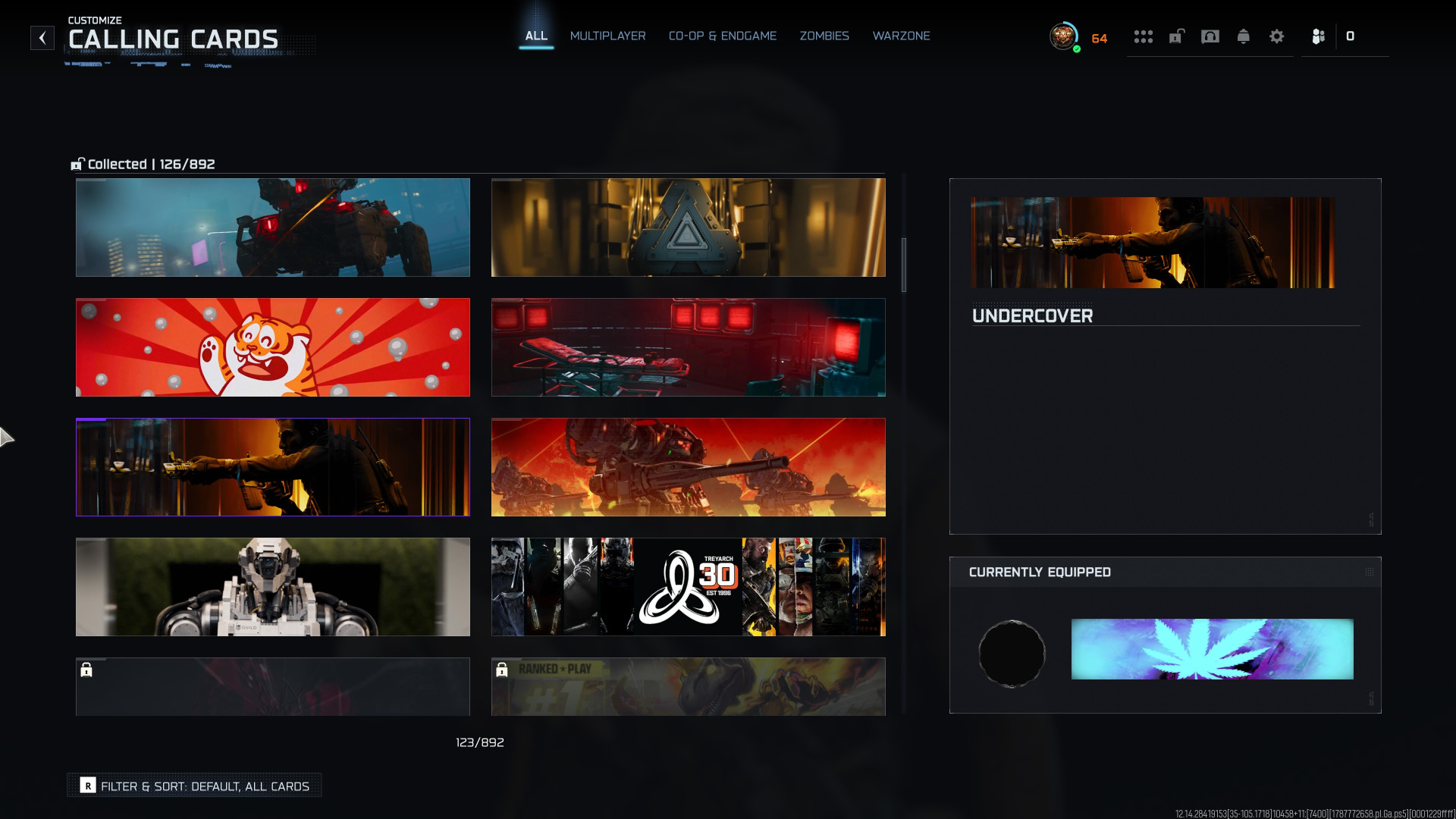Click the party count 0
This screenshot has width=1456, height=819.
click(x=1351, y=36)
